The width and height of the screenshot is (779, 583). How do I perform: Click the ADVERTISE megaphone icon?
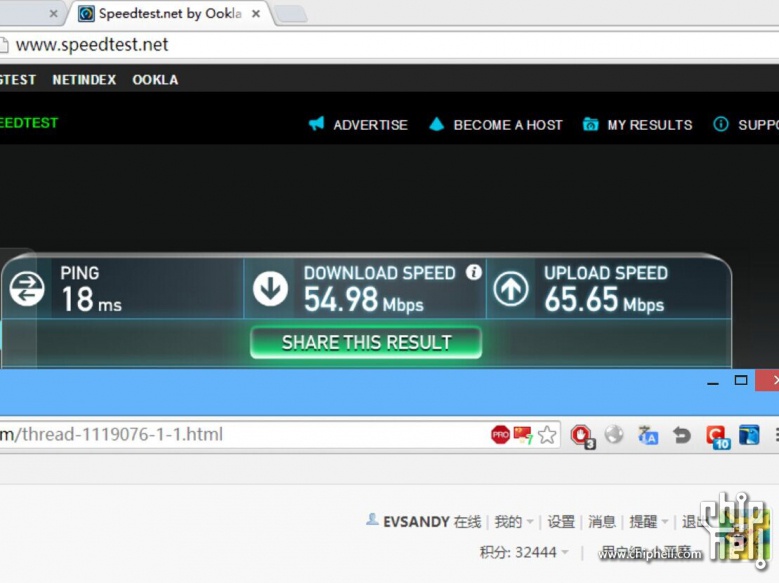pos(316,123)
